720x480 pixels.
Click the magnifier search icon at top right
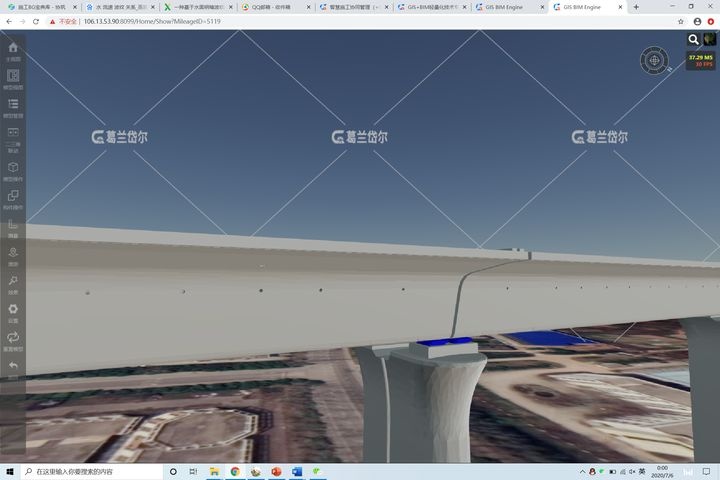click(x=693, y=40)
